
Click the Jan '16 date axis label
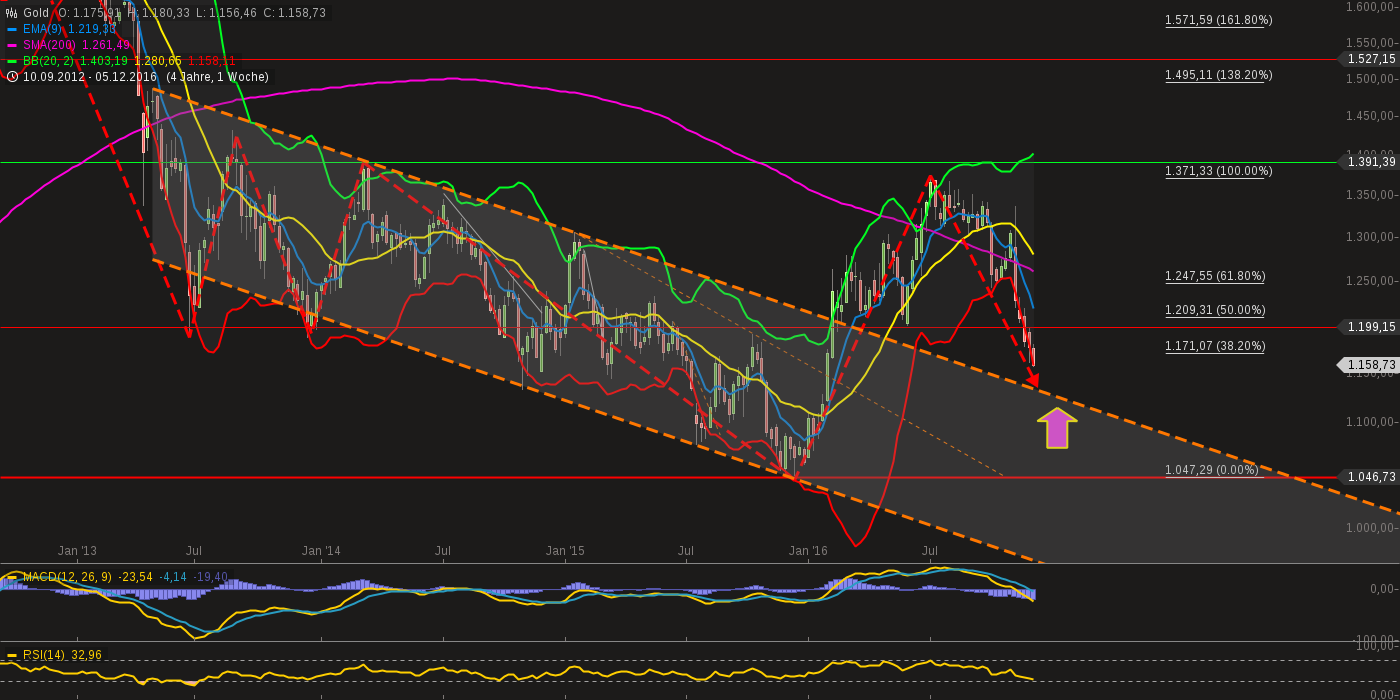[x=808, y=551]
